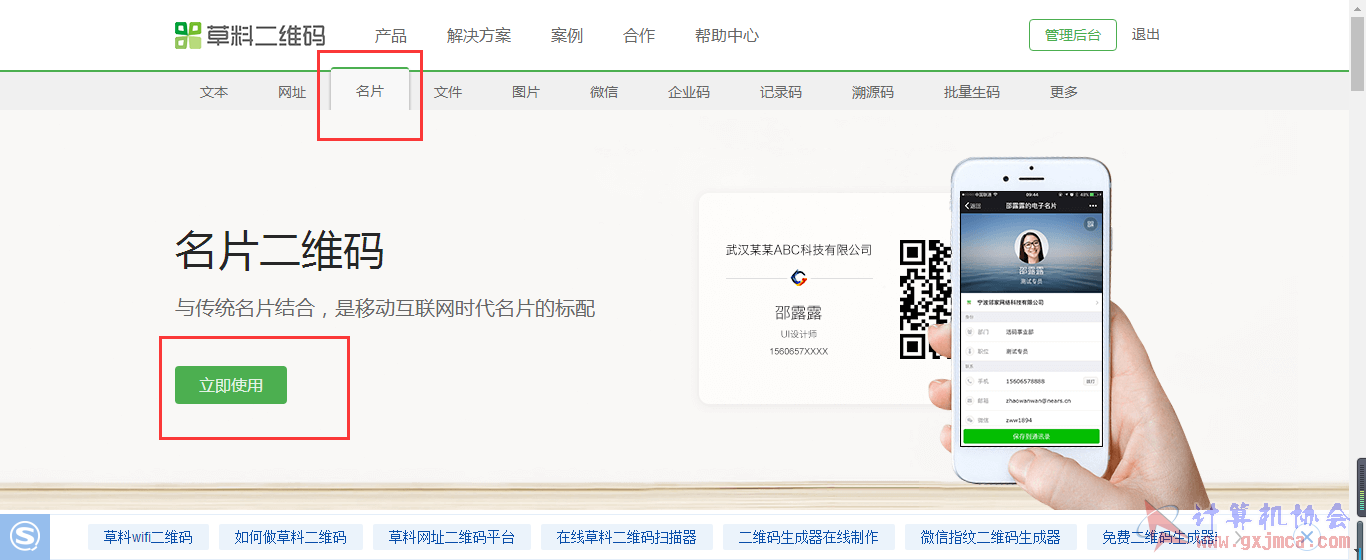Click the 保存到通讯录 button on phone

(1031, 436)
